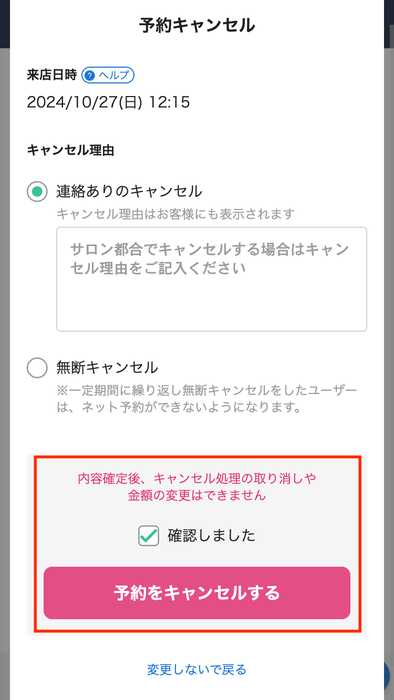Select the 連絡ありのキャンセル radio button
Screen dimensions: 394x700
click(37, 192)
